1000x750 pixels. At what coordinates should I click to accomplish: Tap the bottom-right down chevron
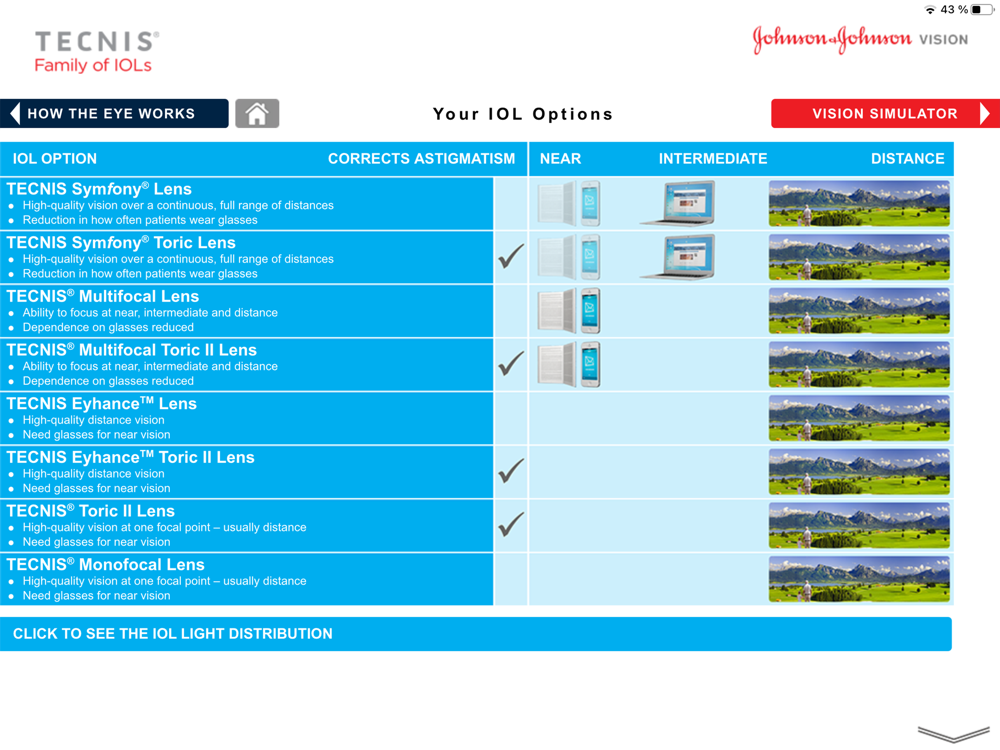(953, 733)
